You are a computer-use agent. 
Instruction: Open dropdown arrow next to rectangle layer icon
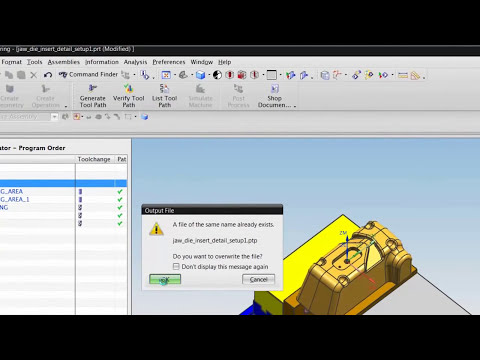[x=280, y=75]
